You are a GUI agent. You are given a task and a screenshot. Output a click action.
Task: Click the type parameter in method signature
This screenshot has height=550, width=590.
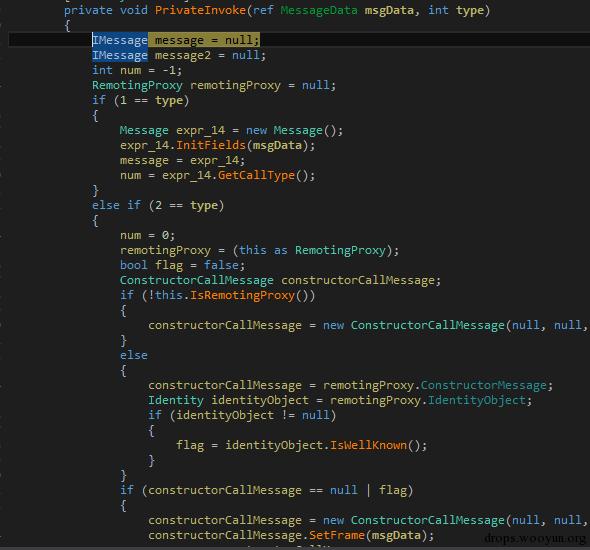point(470,10)
